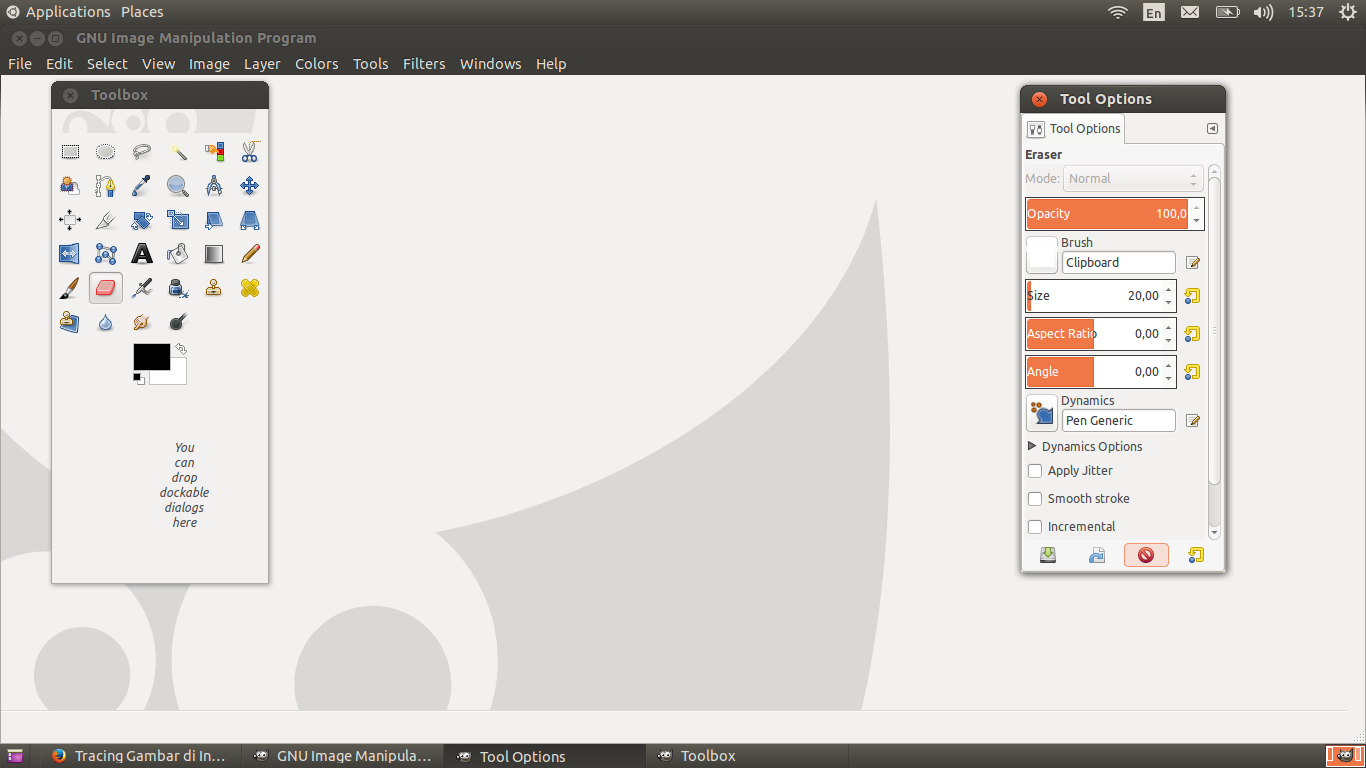Select the Paintbrush tool
The image size is (1366, 768).
tap(70, 288)
